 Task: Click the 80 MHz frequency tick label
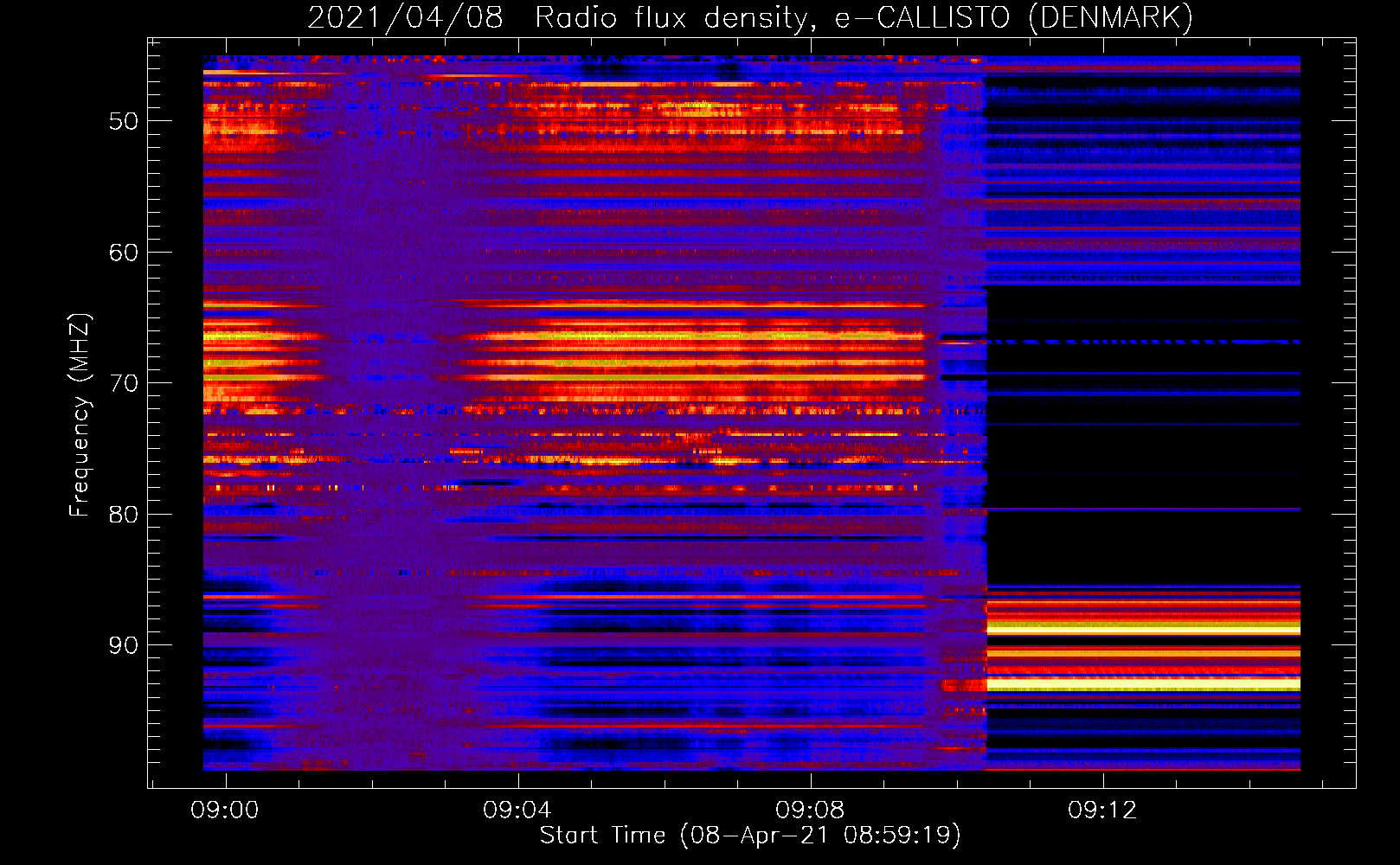[x=124, y=515]
